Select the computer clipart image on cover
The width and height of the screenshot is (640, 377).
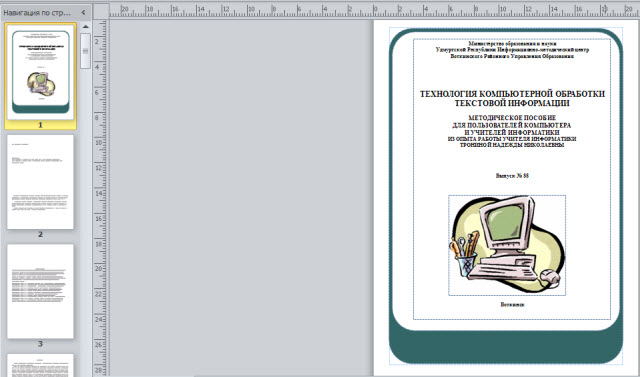507,245
